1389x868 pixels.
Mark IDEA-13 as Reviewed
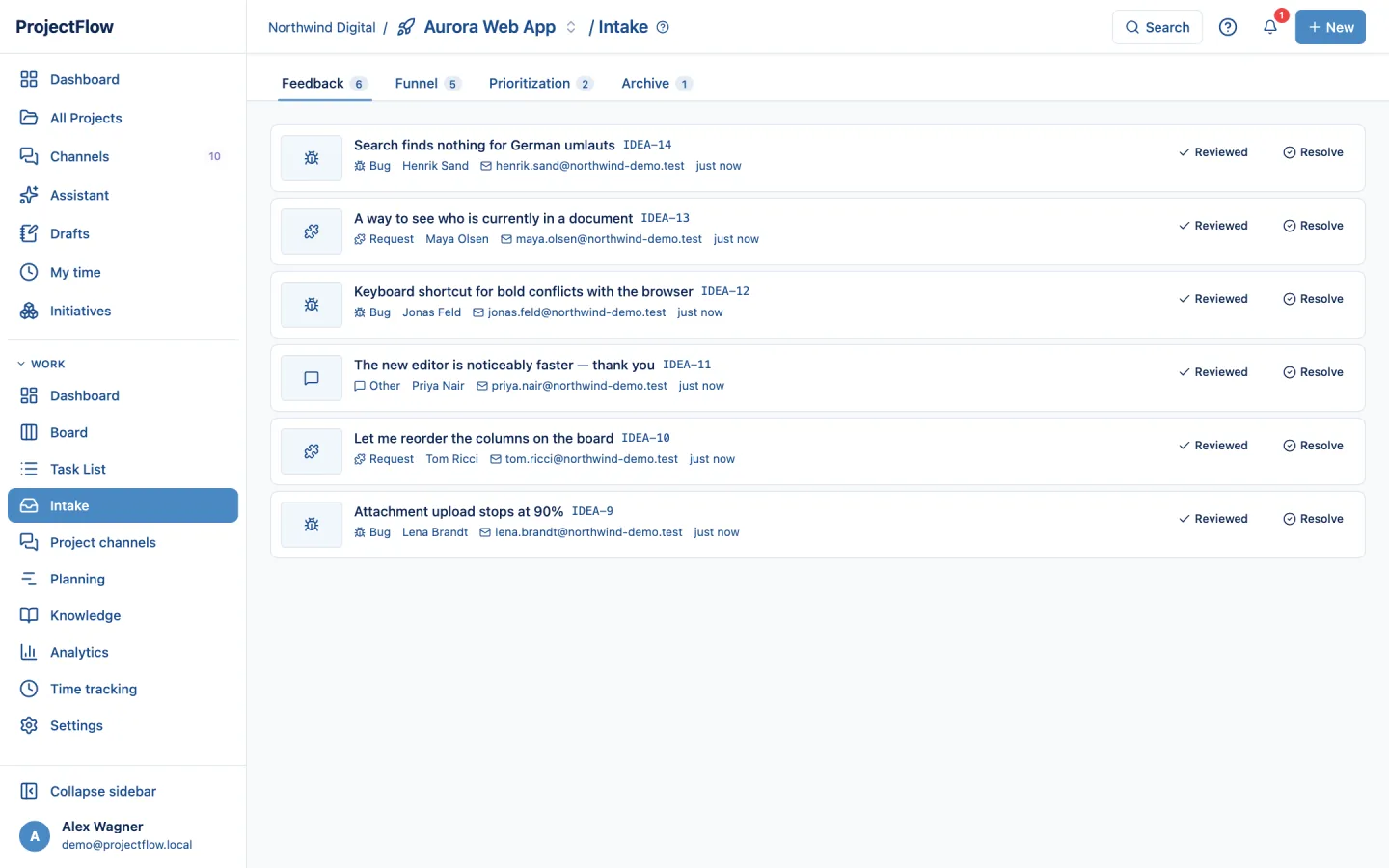click(1212, 226)
